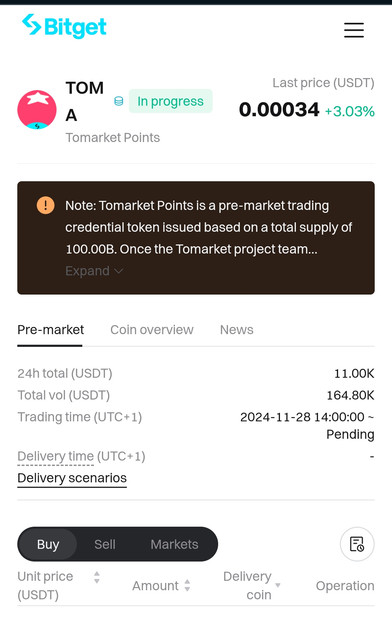The height and width of the screenshot is (640, 392).
Task: Expand the Tomarket Points note
Action: 94,271
